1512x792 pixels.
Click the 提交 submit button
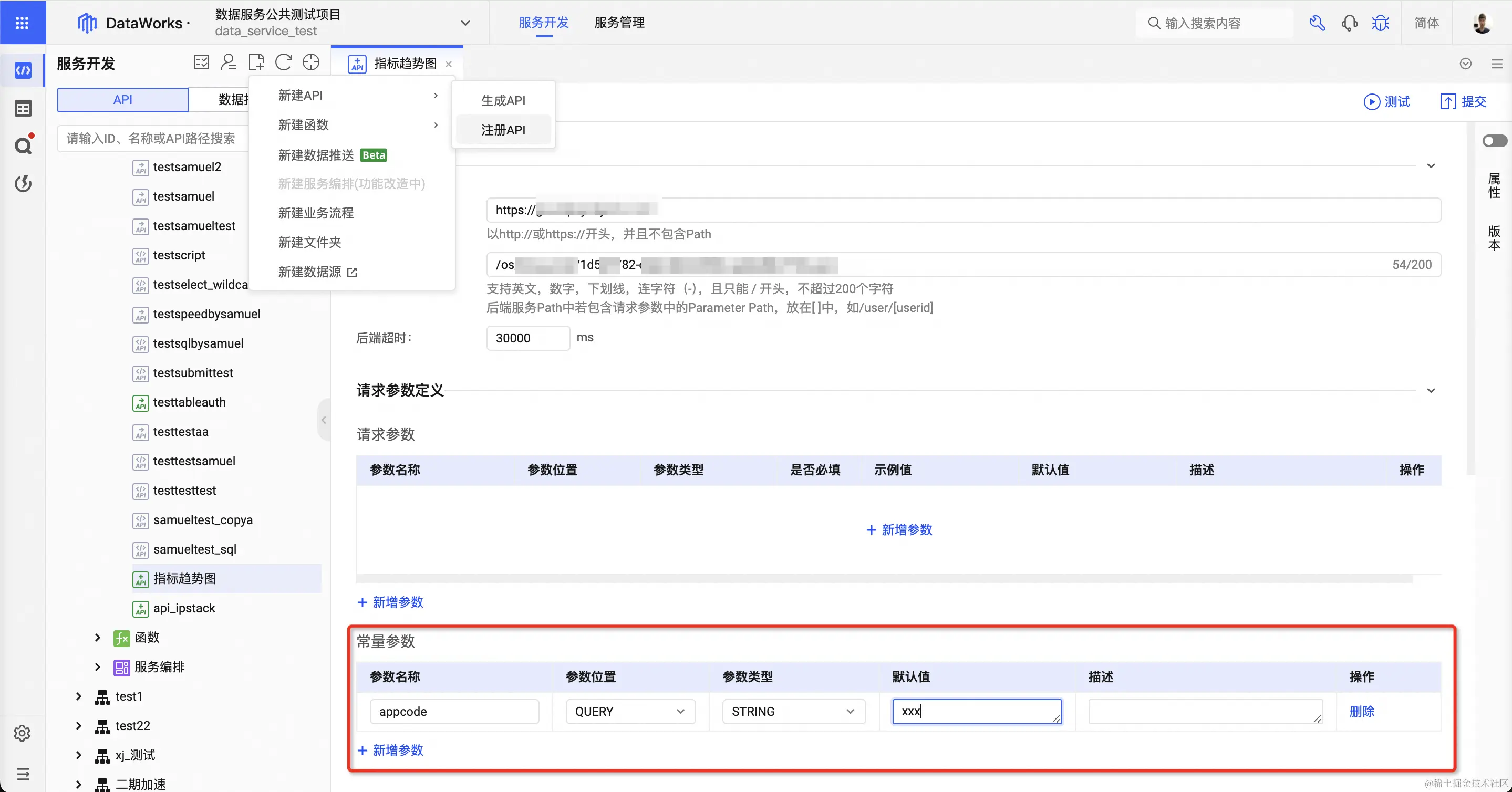[1463, 101]
